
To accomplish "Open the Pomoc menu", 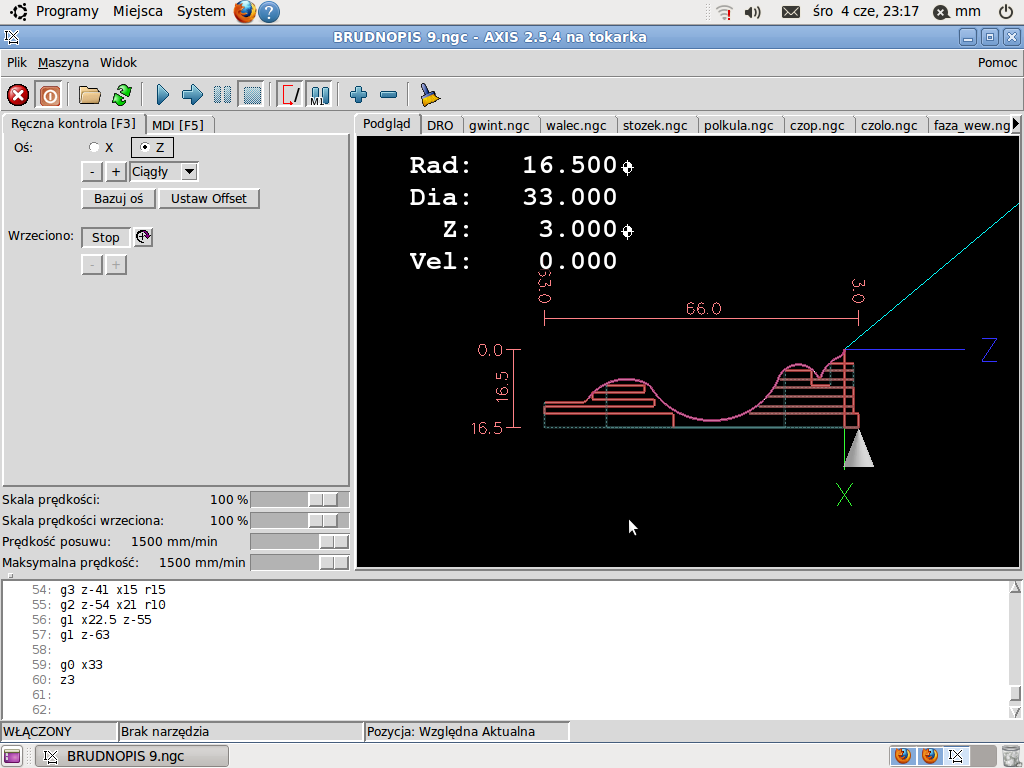I will pos(997,63).
